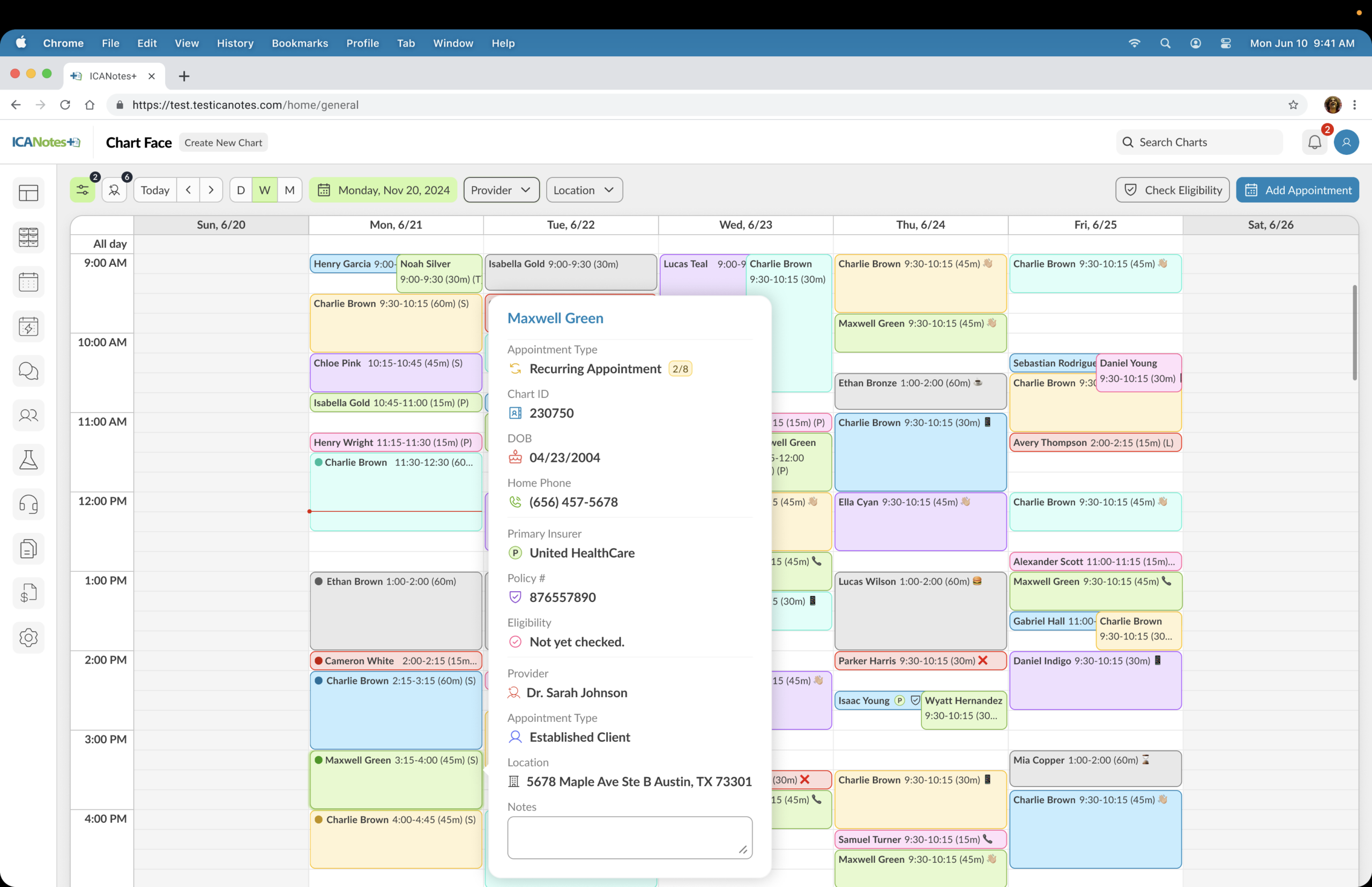
Task: Open the History menu
Action: click(235, 43)
